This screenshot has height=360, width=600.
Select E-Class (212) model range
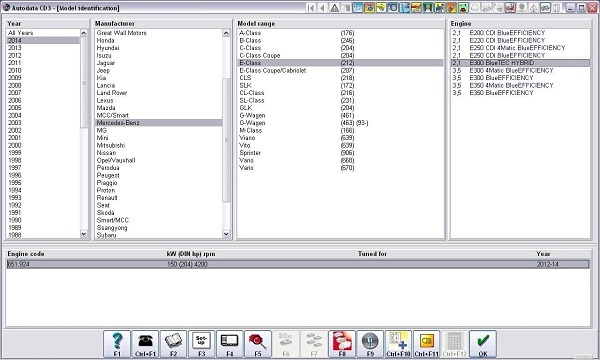pyautogui.click(x=341, y=63)
